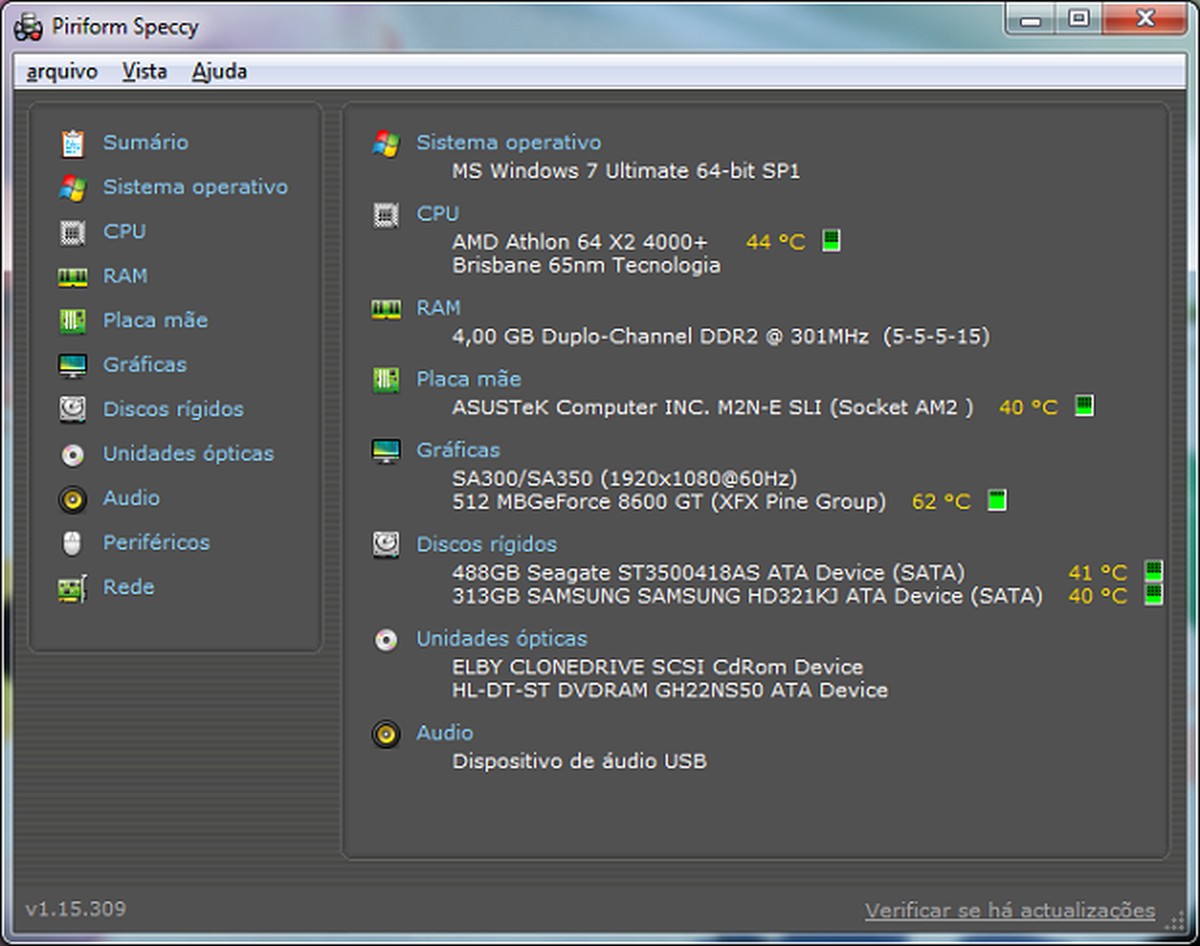
Task: Open the Ajuda menu
Action: (219, 71)
